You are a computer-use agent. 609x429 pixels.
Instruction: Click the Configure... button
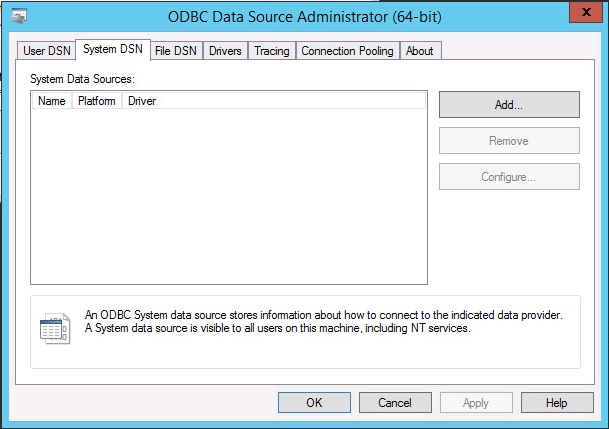click(x=509, y=177)
